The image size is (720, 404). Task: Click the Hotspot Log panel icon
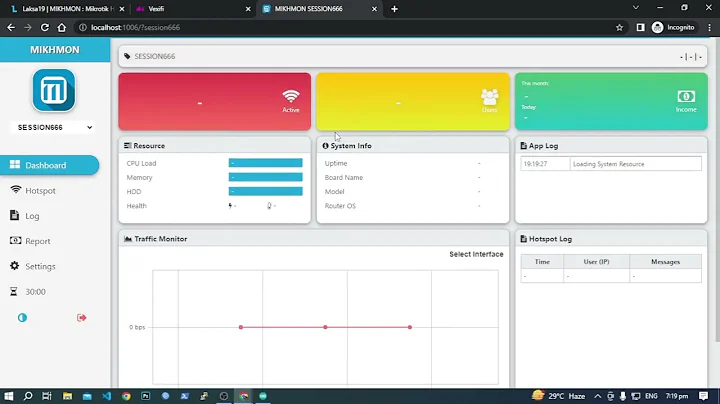(523, 239)
